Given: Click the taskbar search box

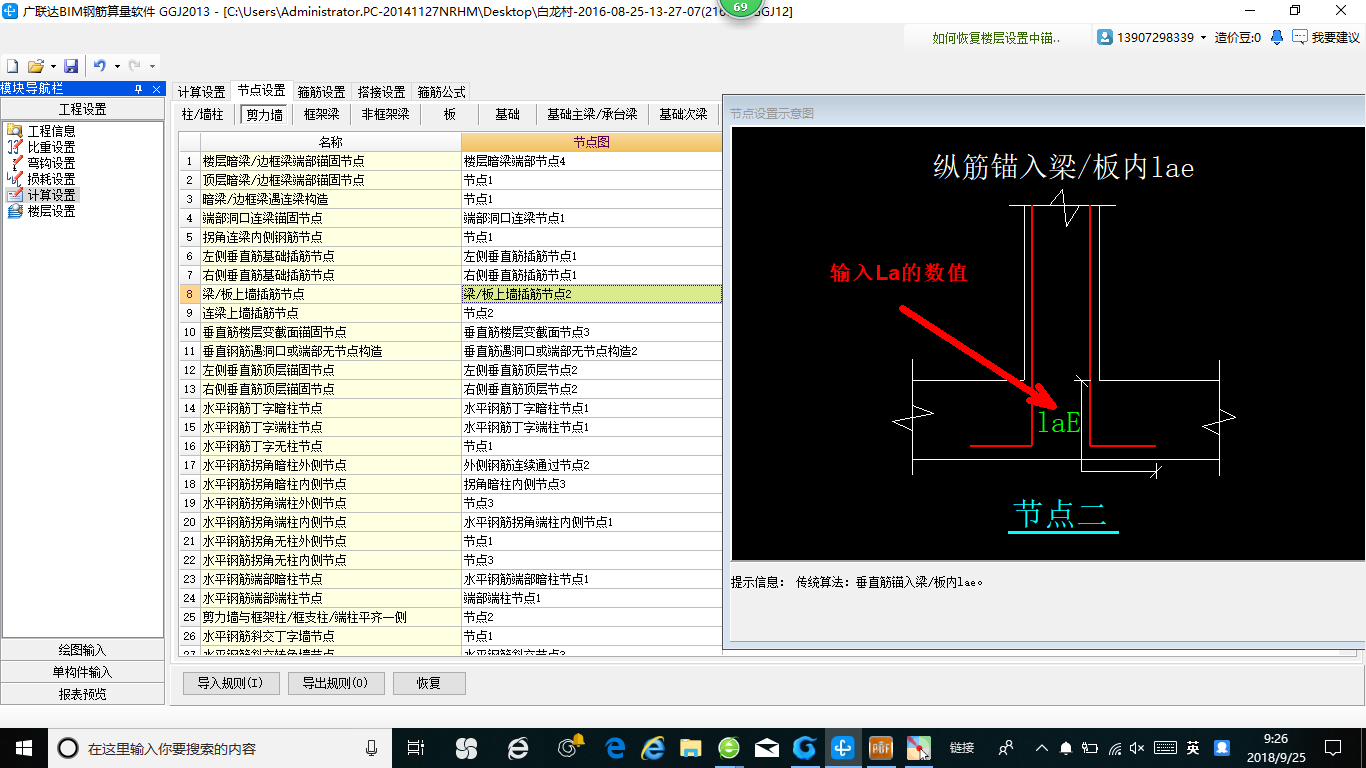Looking at the screenshot, I should point(220,747).
